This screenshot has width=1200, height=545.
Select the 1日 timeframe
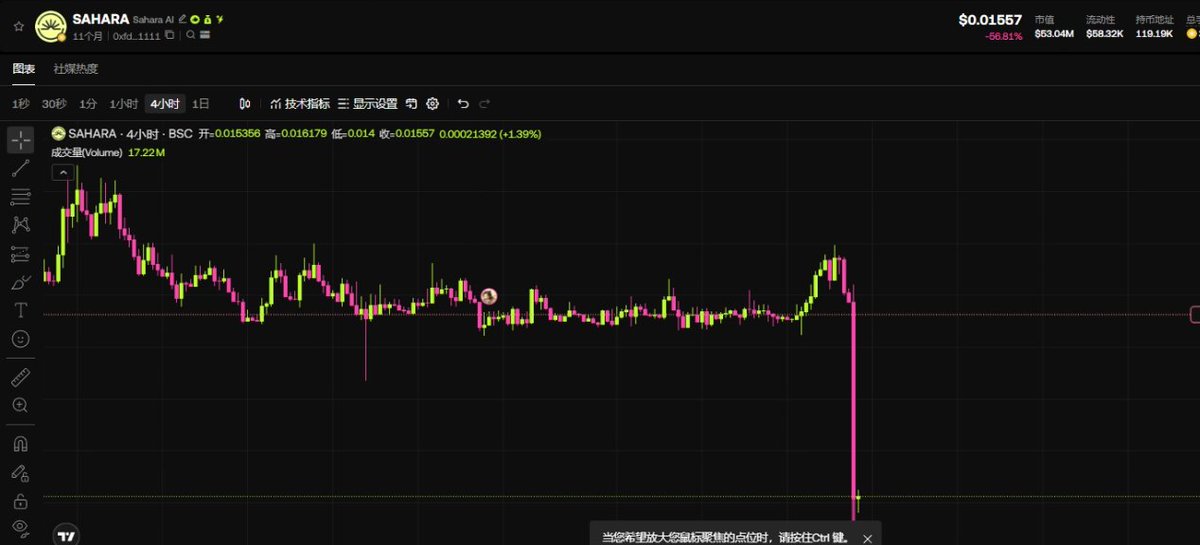coord(201,103)
